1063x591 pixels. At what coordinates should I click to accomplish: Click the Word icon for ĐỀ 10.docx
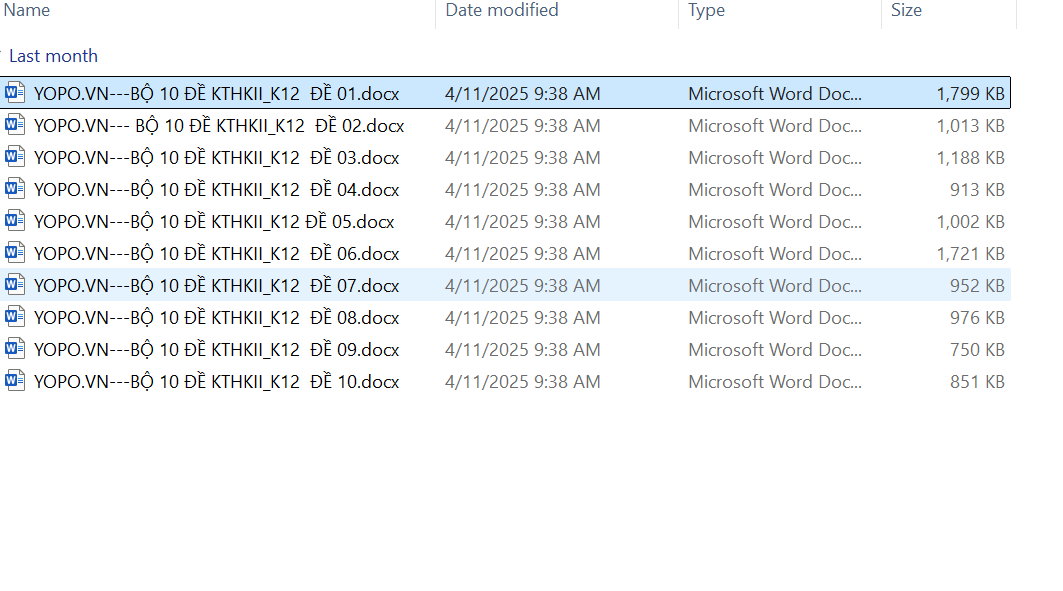coord(15,381)
